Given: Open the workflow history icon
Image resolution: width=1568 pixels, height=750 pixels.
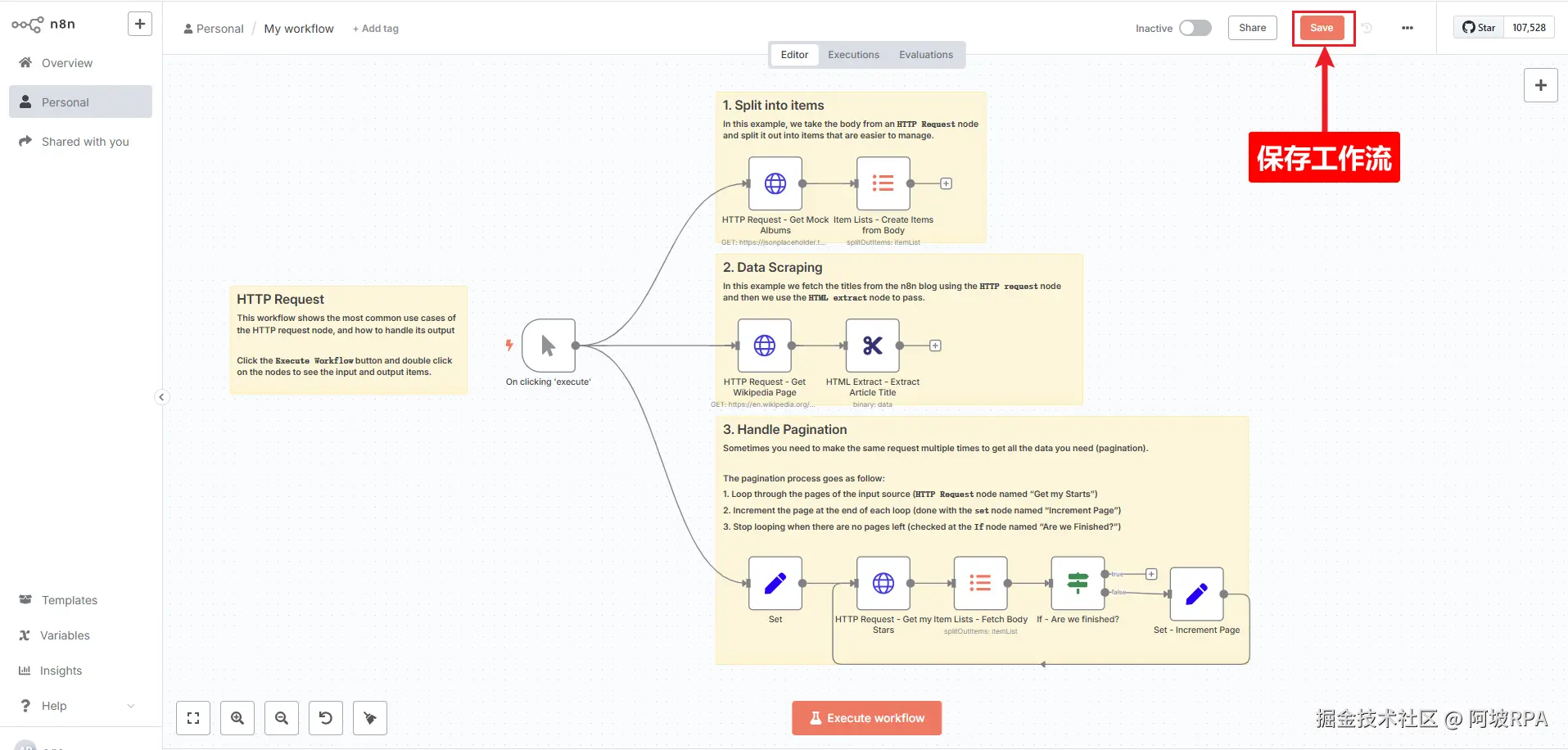Looking at the screenshot, I should point(1367,28).
